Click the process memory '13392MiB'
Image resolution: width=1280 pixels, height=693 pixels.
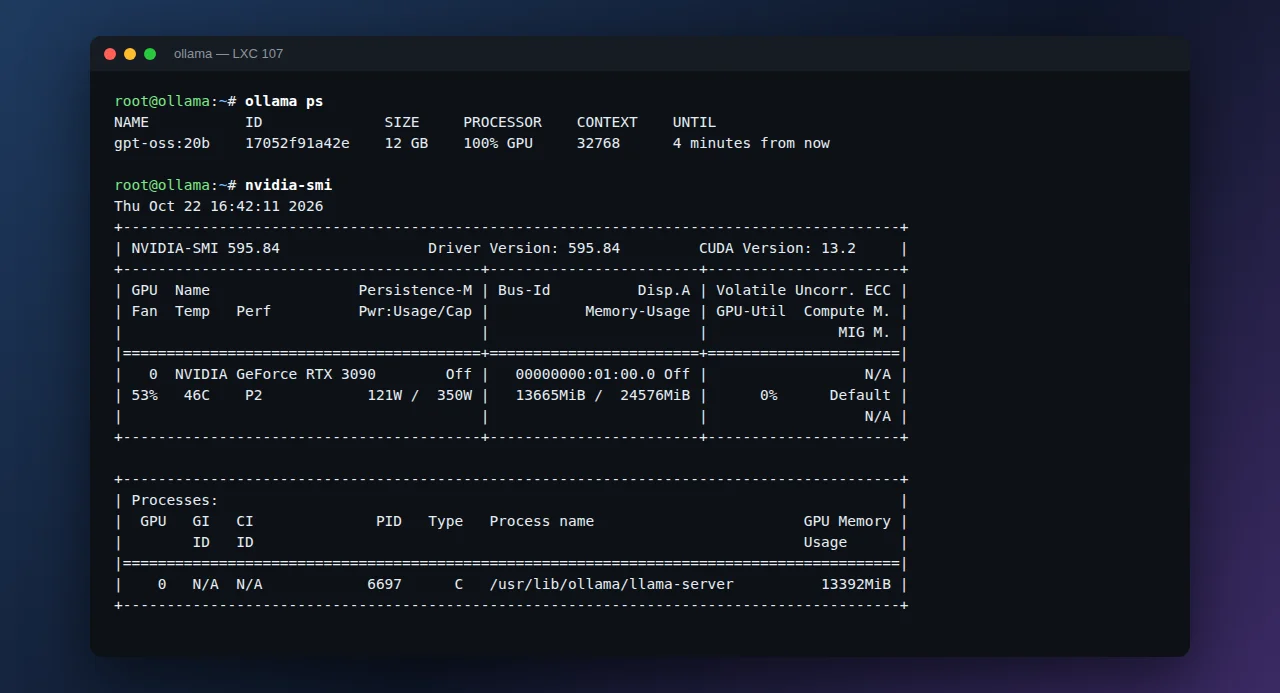click(x=857, y=584)
